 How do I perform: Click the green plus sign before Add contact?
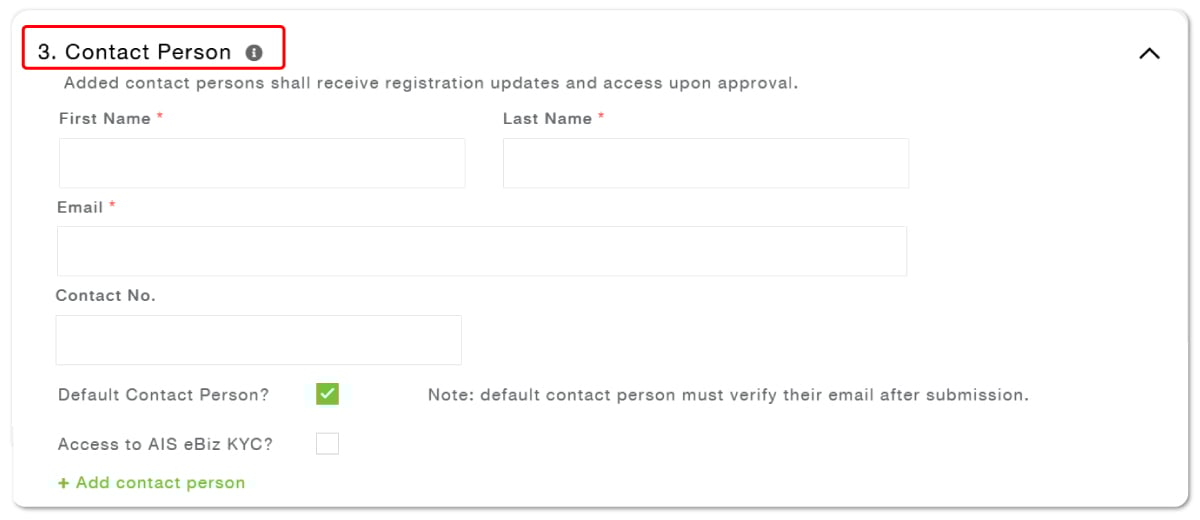(64, 483)
